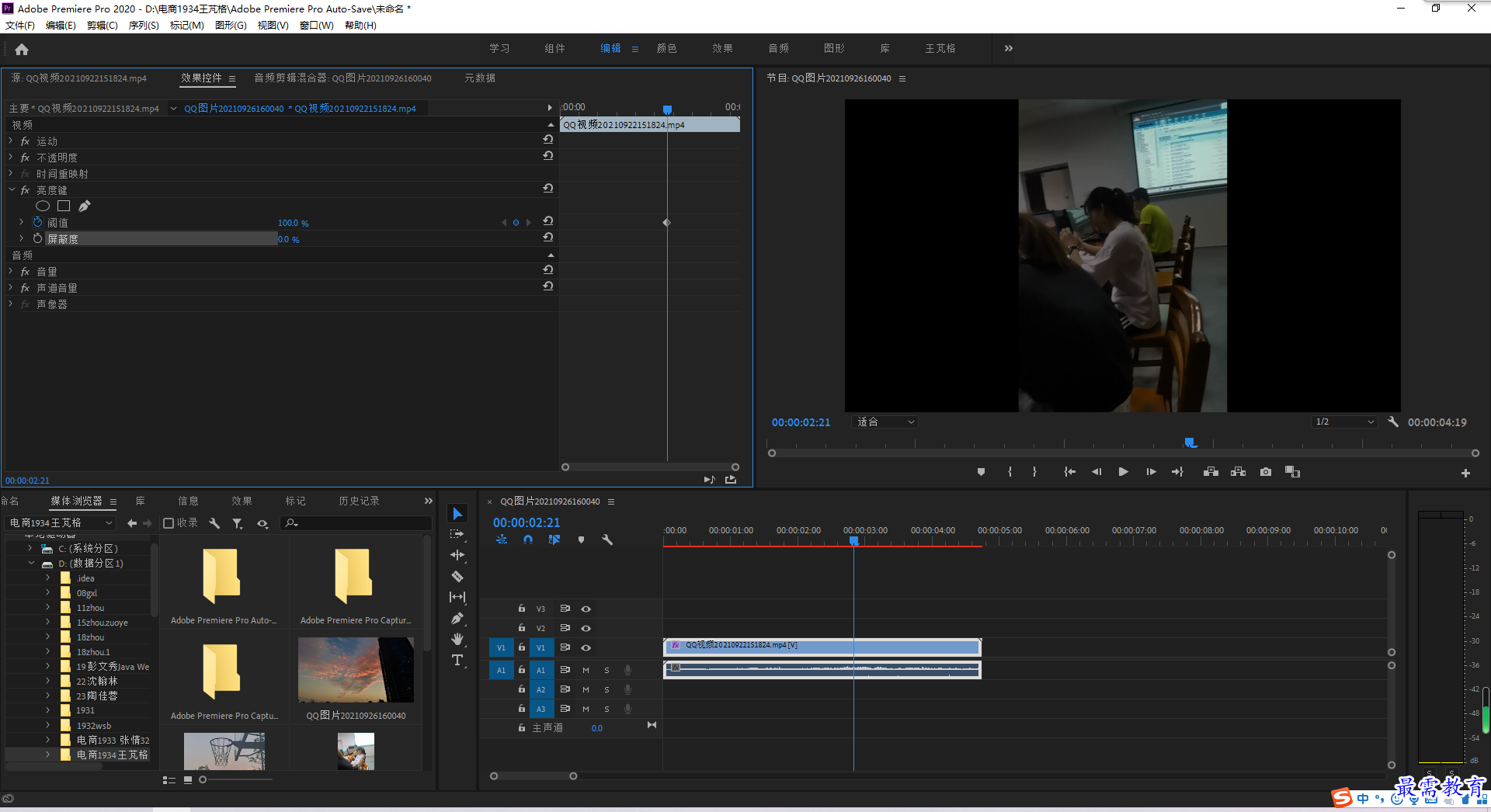The height and width of the screenshot is (812, 1491).
Task: Create ellipse mask under 亮度键
Action: pos(43,206)
